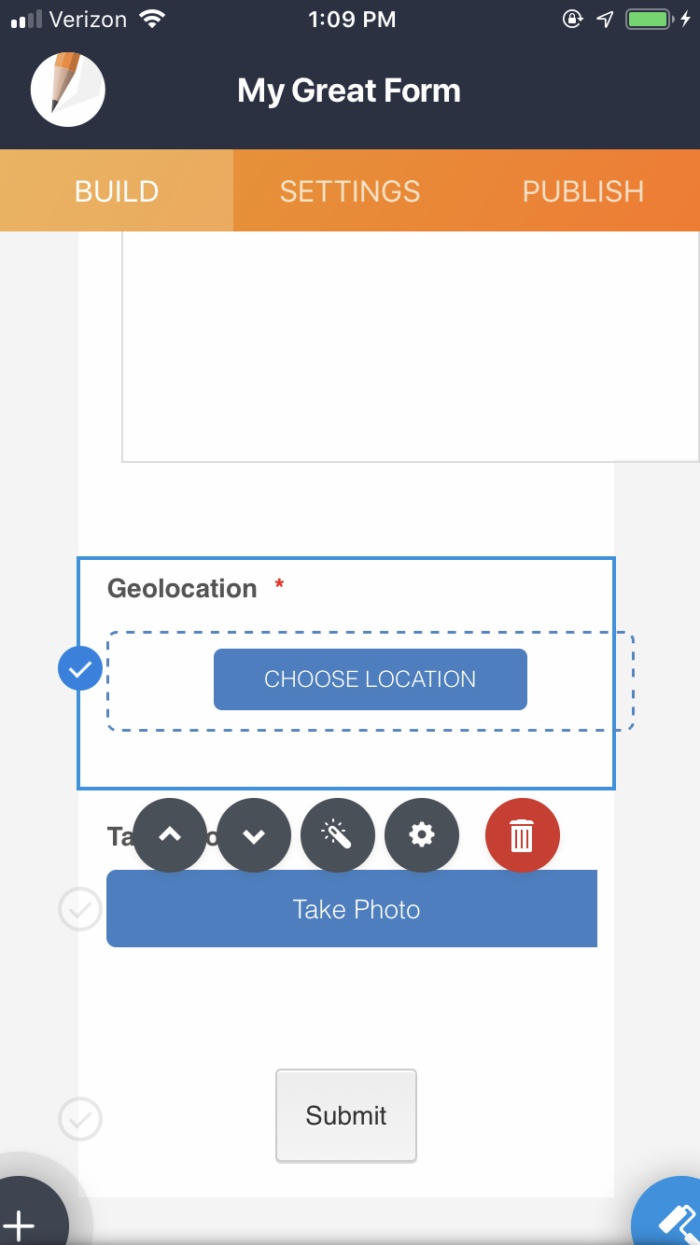Delete the field with the trash icon
This screenshot has height=1245, width=700.
(522, 835)
